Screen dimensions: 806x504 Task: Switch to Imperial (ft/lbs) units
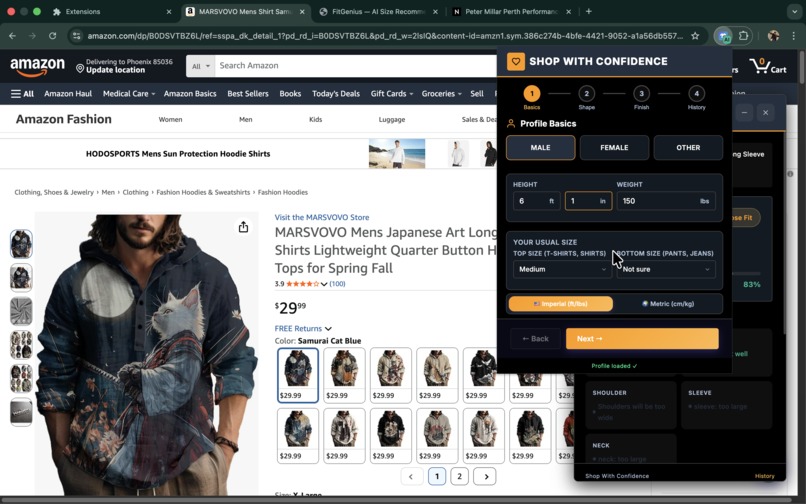pyautogui.click(x=561, y=304)
